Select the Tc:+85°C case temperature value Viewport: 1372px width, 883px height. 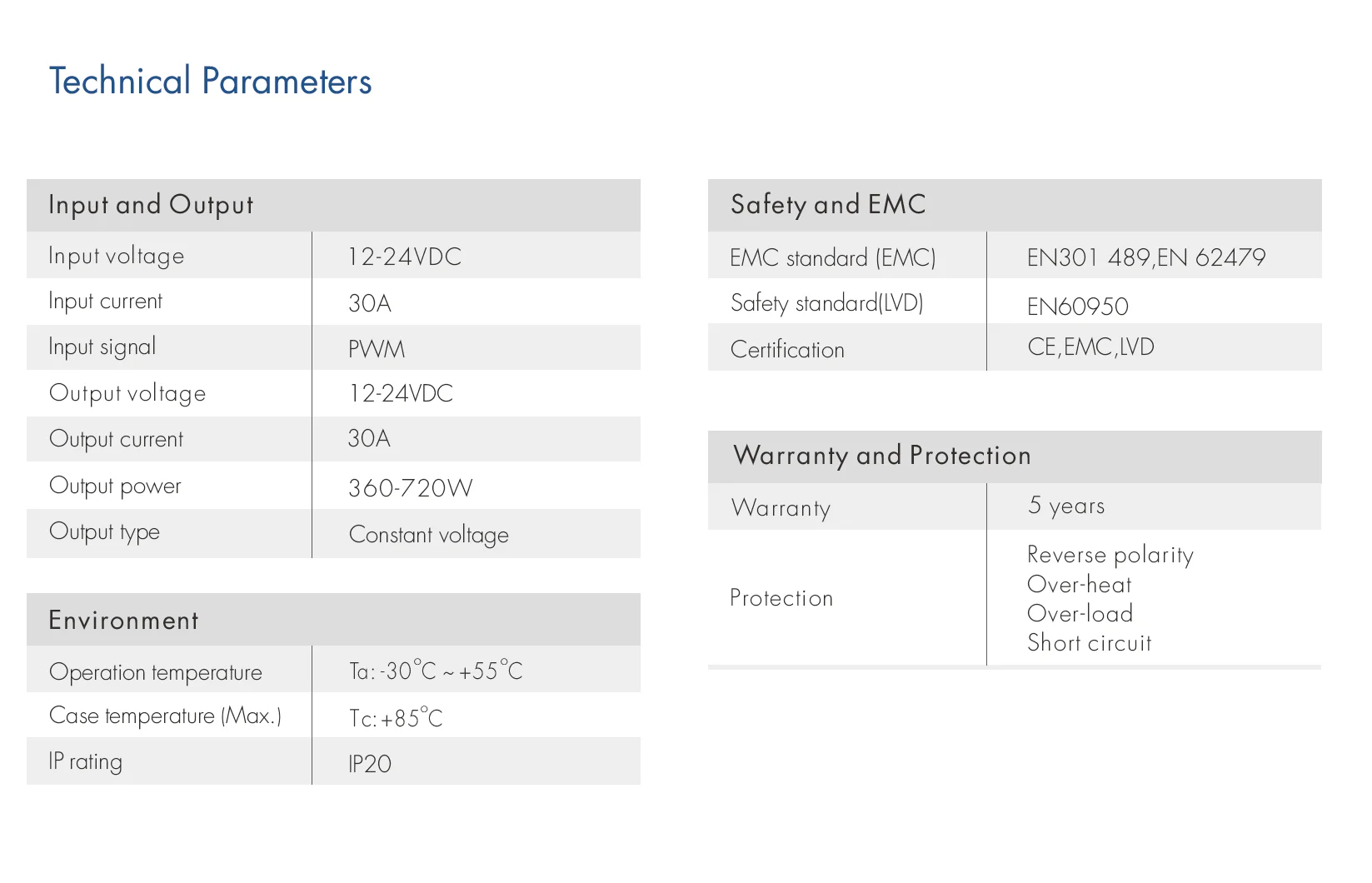coord(396,718)
